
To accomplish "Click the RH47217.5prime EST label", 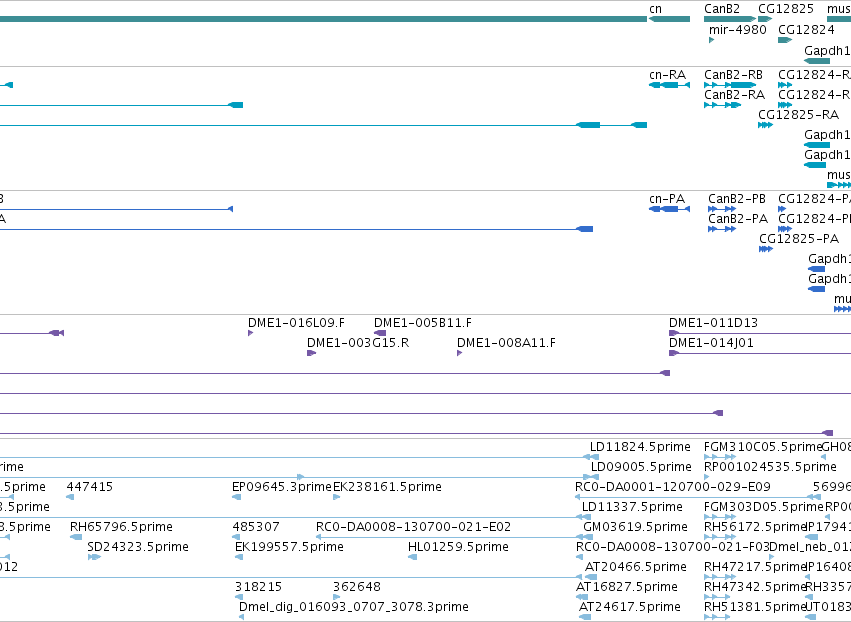I will (754, 567).
